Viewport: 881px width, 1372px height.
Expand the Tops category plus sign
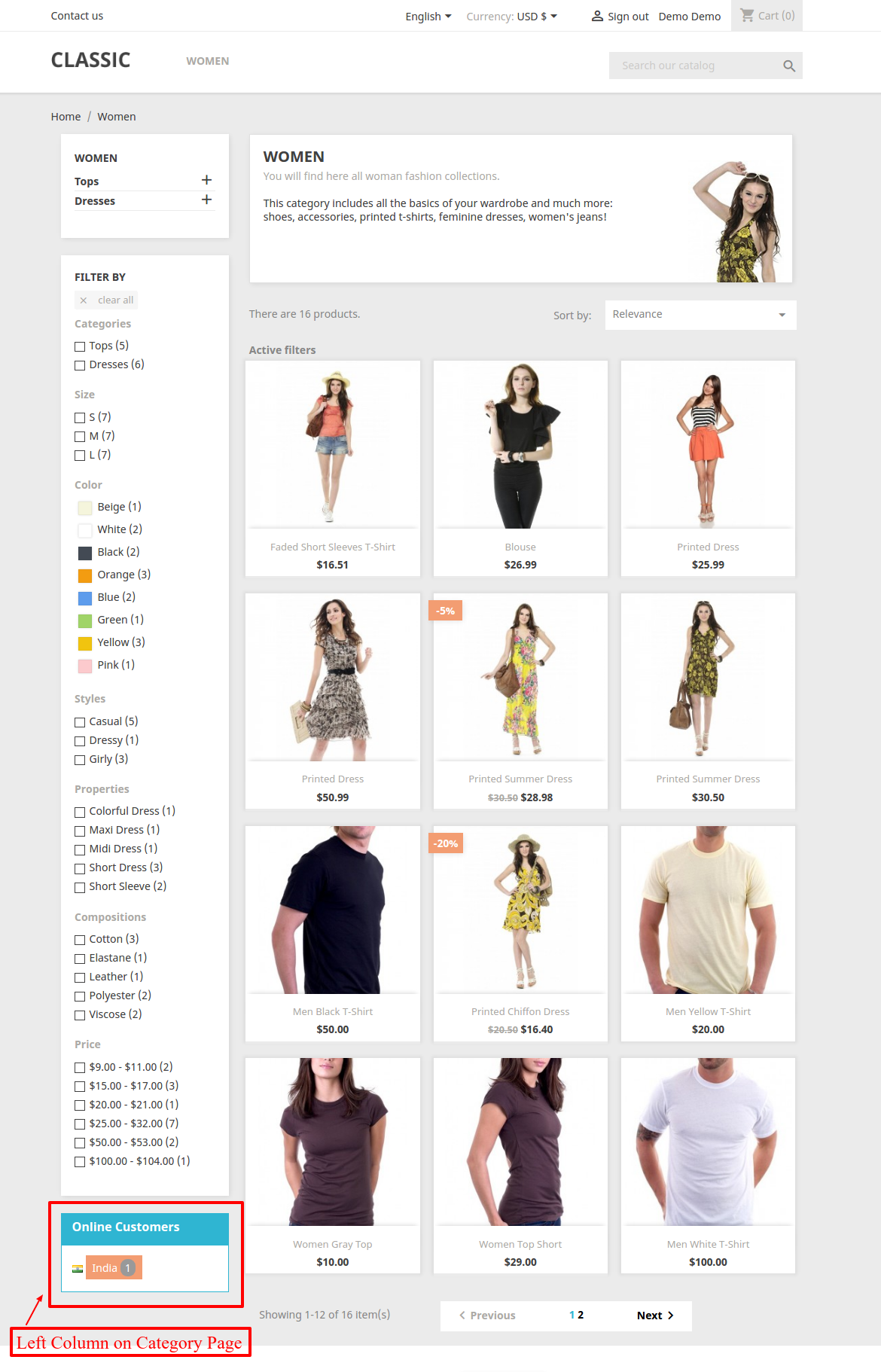[x=206, y=180]
